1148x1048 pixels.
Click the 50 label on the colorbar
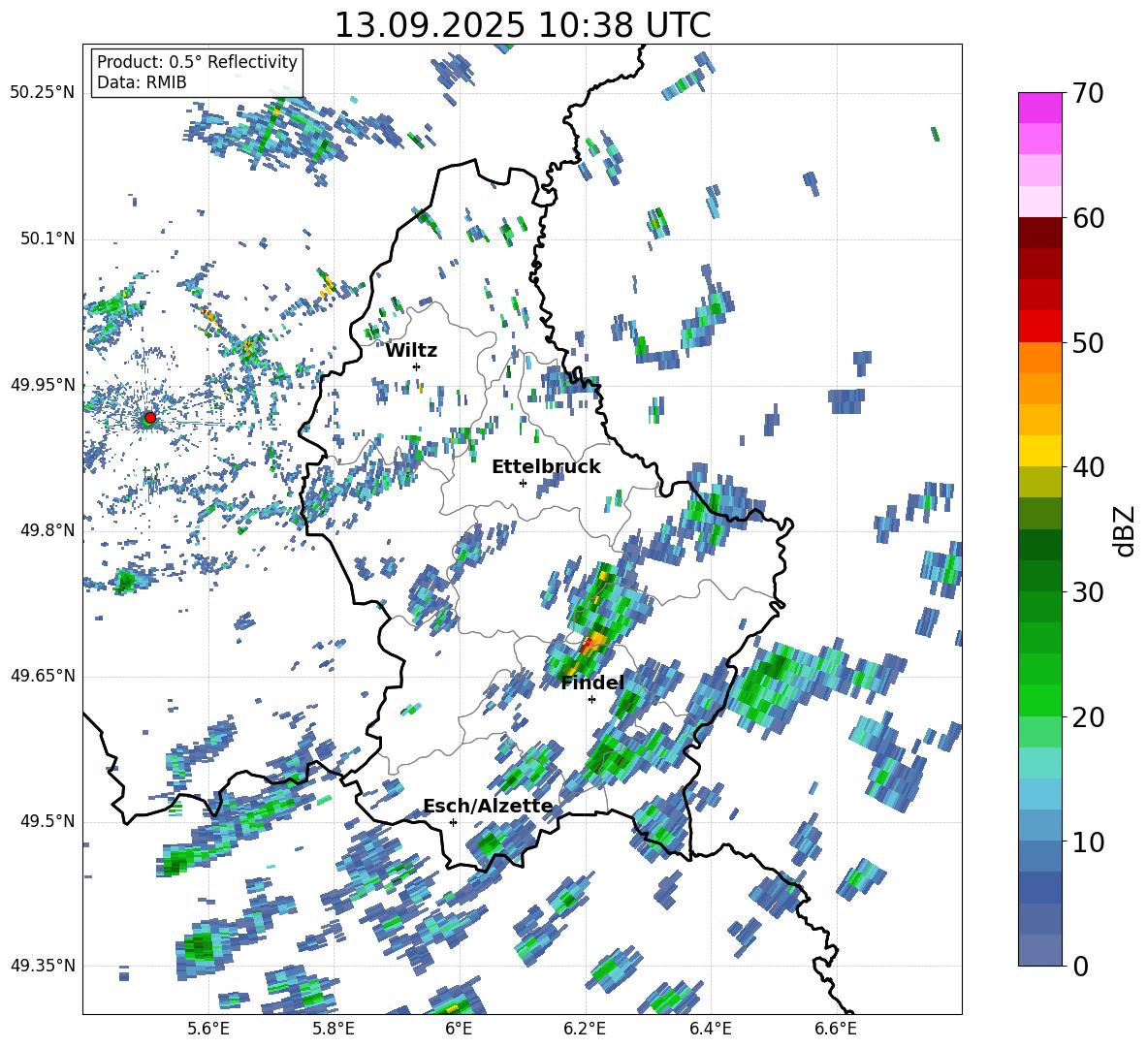[x=1087, y=342]
